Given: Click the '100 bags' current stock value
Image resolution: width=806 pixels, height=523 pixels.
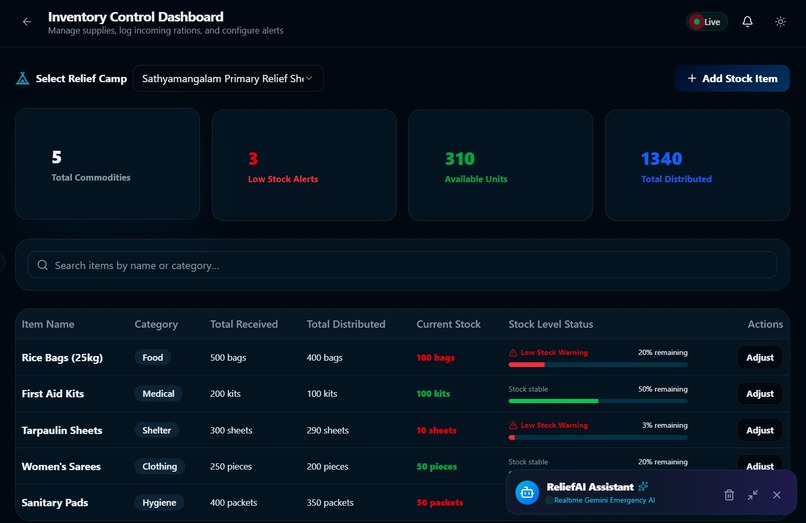Looking at the screenshot, I should click(x=435, y=357).
